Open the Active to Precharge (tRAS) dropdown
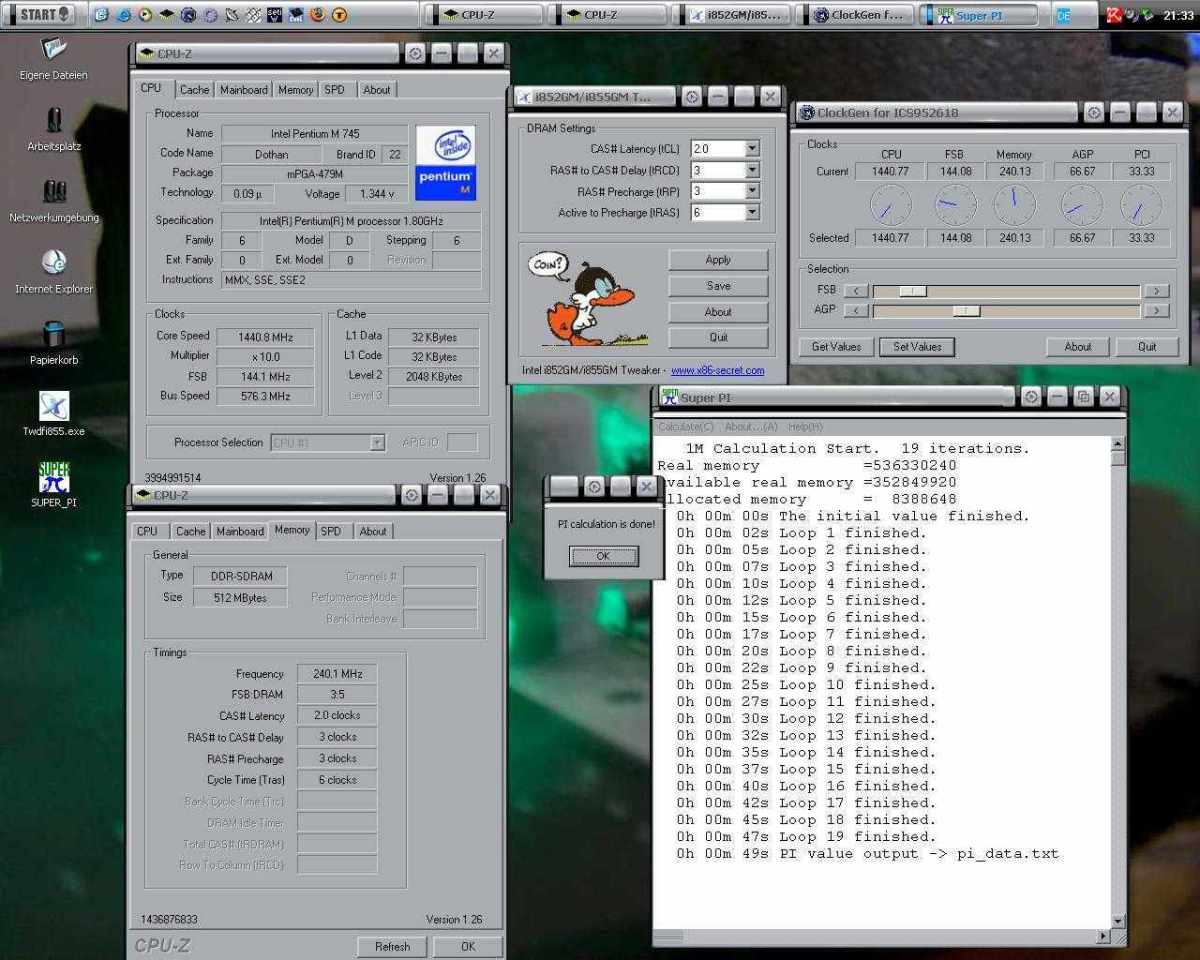 pyautogui.click(x=752, y=212)
